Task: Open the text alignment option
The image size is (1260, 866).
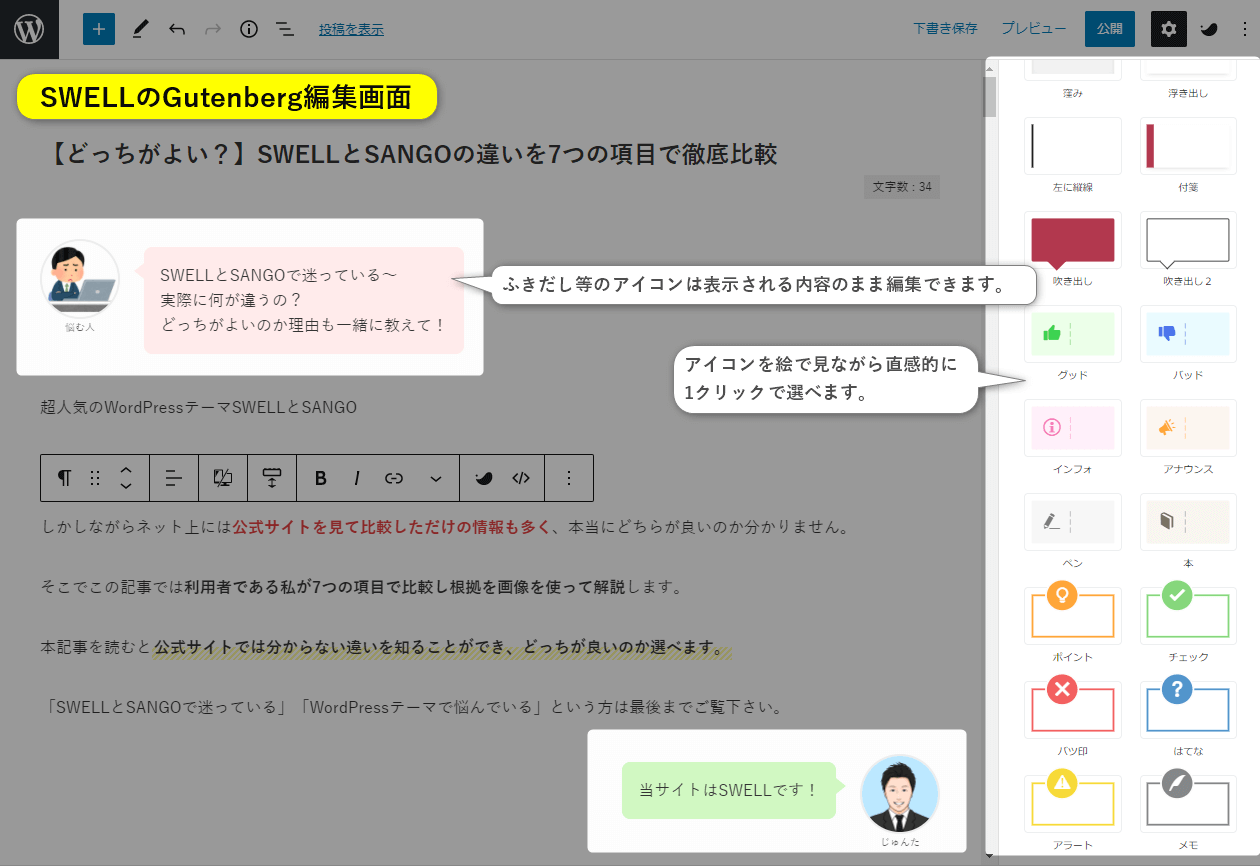Action: (174, 478)
